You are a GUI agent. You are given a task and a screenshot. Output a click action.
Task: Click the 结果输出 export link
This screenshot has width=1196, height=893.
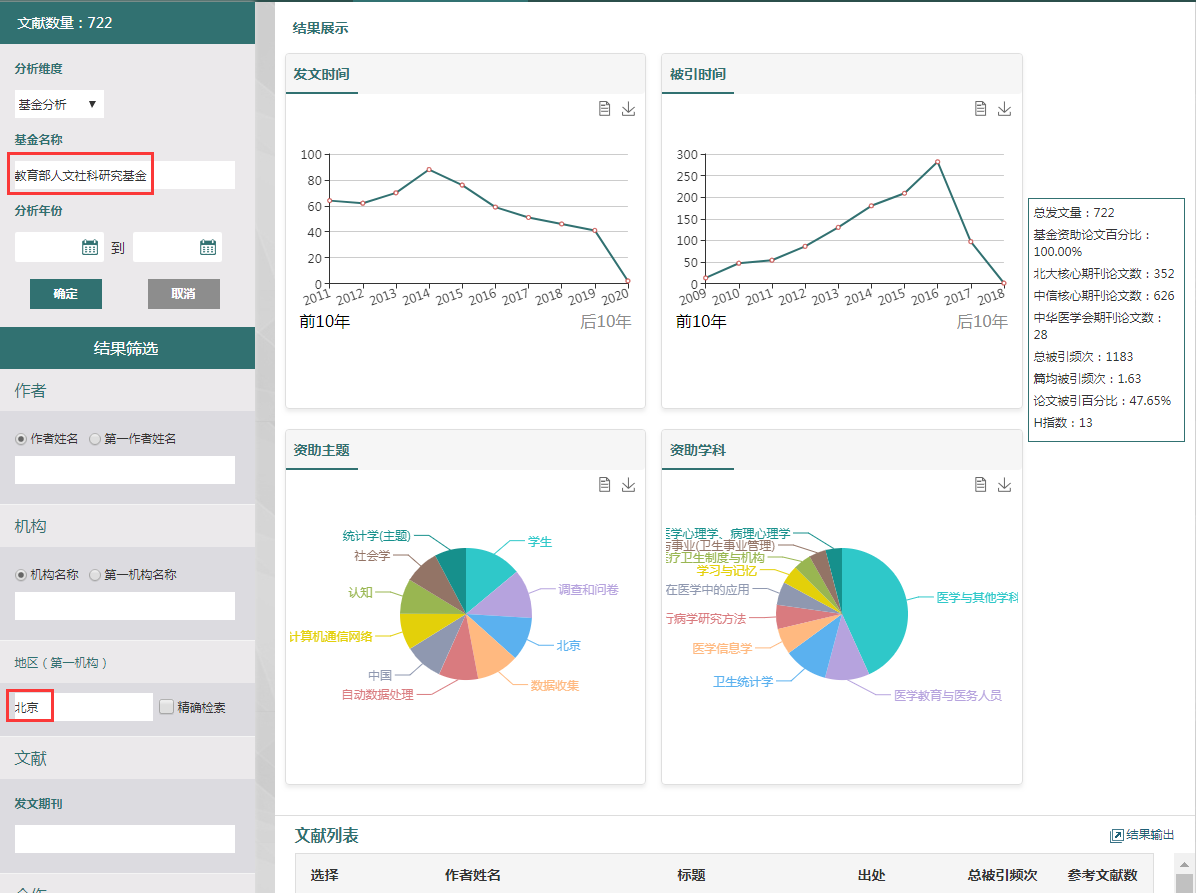point(1142,835)
